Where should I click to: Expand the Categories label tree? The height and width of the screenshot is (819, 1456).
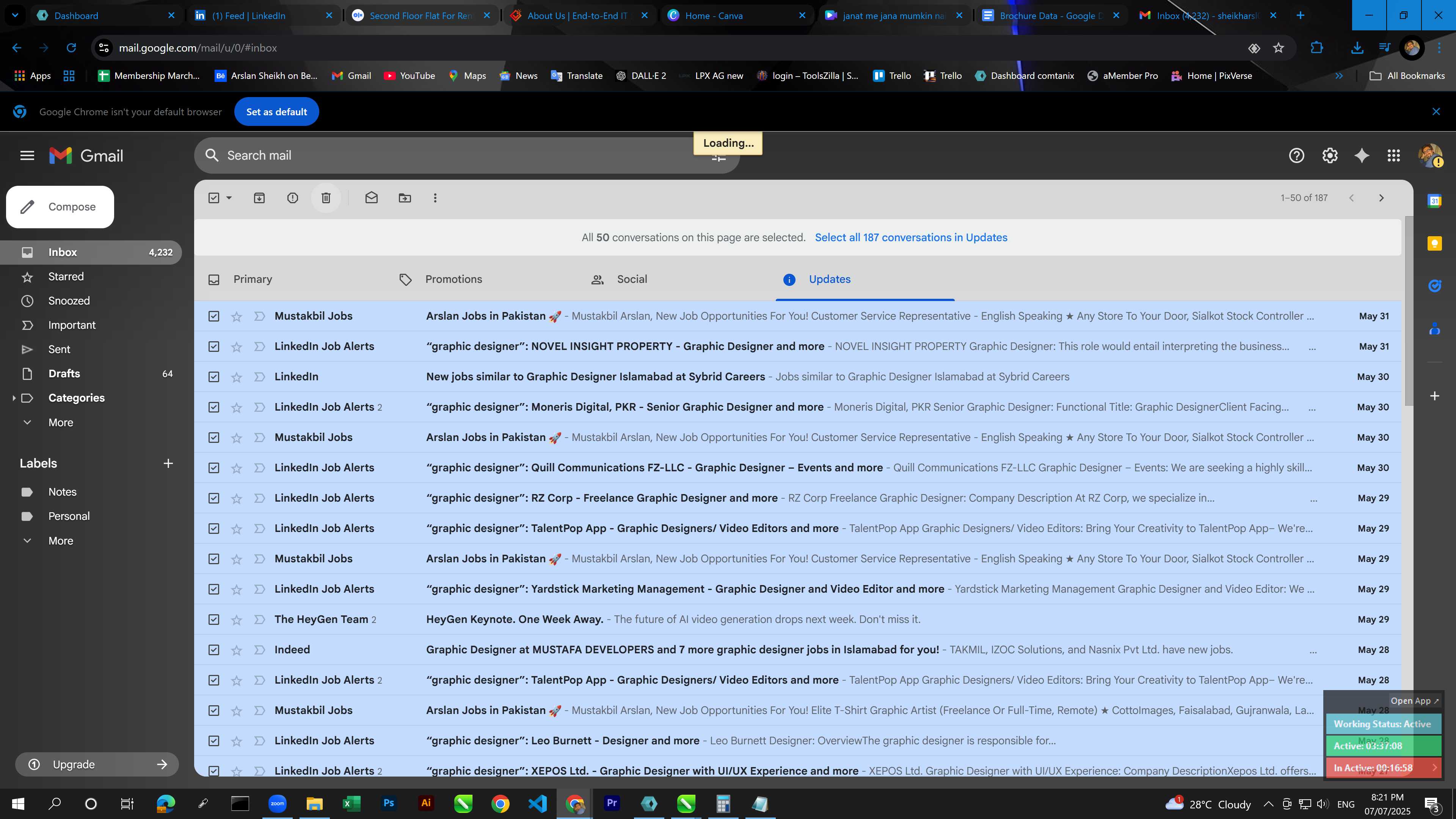14,398
